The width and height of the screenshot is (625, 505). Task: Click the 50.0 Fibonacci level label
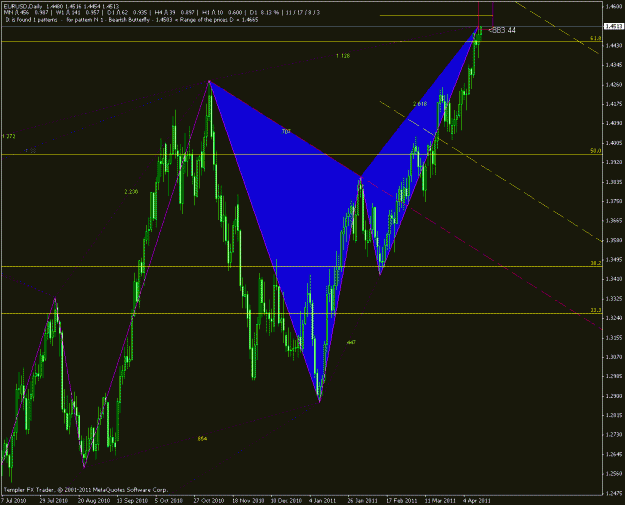pyautogui.click(x=596, y=151)
